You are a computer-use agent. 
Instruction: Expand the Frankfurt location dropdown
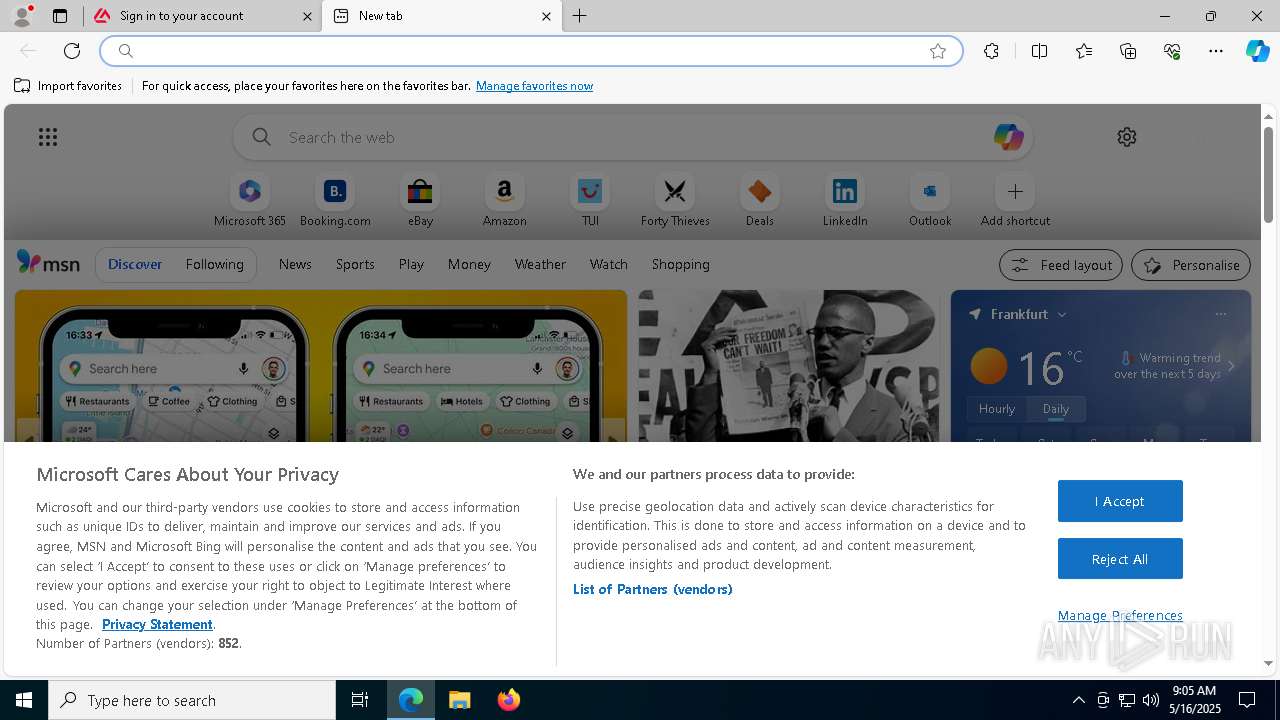pyautogui.click(x=1062, y=314)
